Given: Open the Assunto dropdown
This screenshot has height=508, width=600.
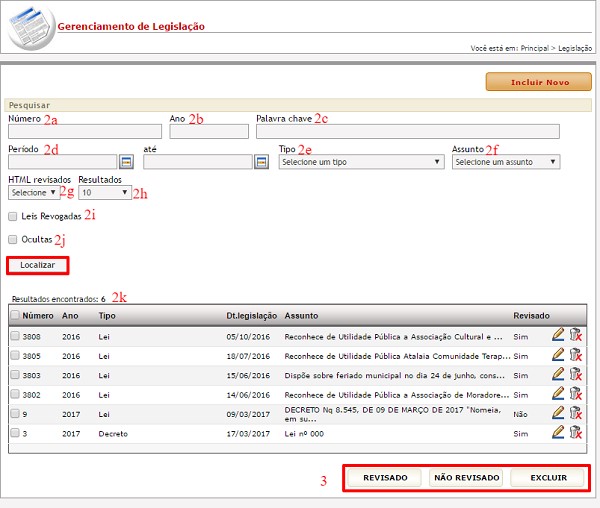Looking at the screenshot, I should pyautogui.click(x=506, y=162).
